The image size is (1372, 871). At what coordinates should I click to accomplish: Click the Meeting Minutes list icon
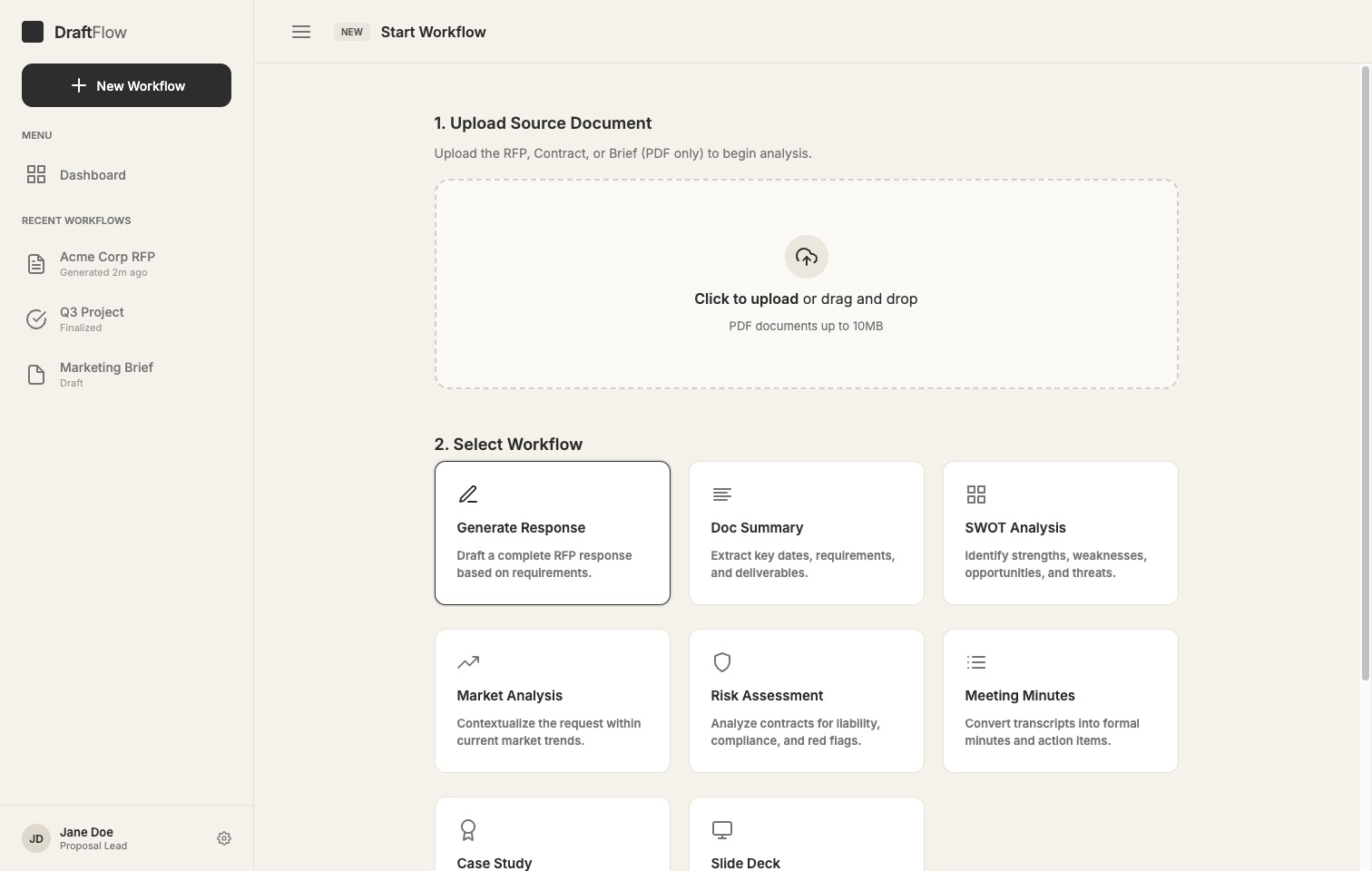tap(976, 662)
